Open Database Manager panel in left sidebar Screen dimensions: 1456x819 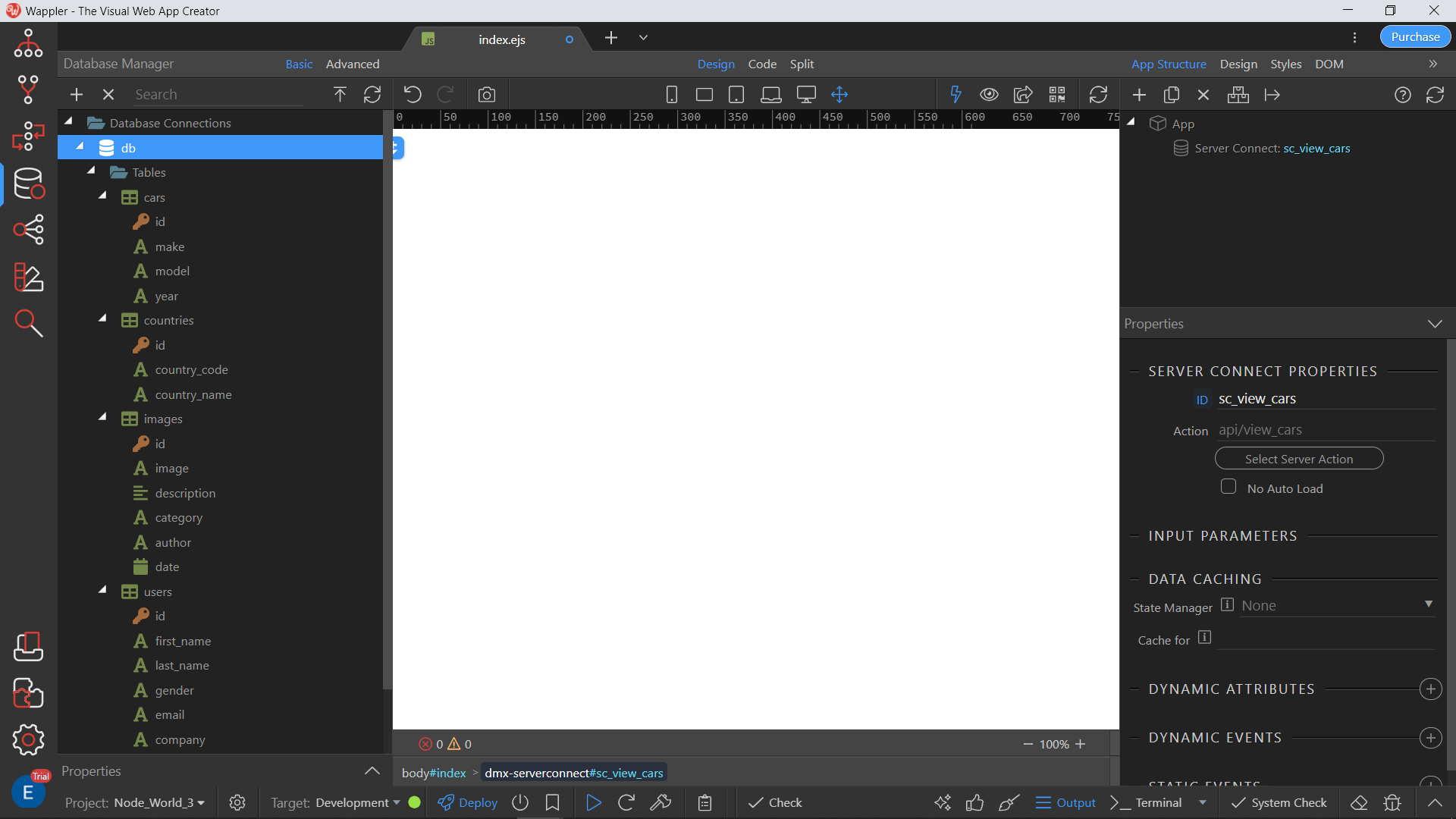[x=29, y=184]
